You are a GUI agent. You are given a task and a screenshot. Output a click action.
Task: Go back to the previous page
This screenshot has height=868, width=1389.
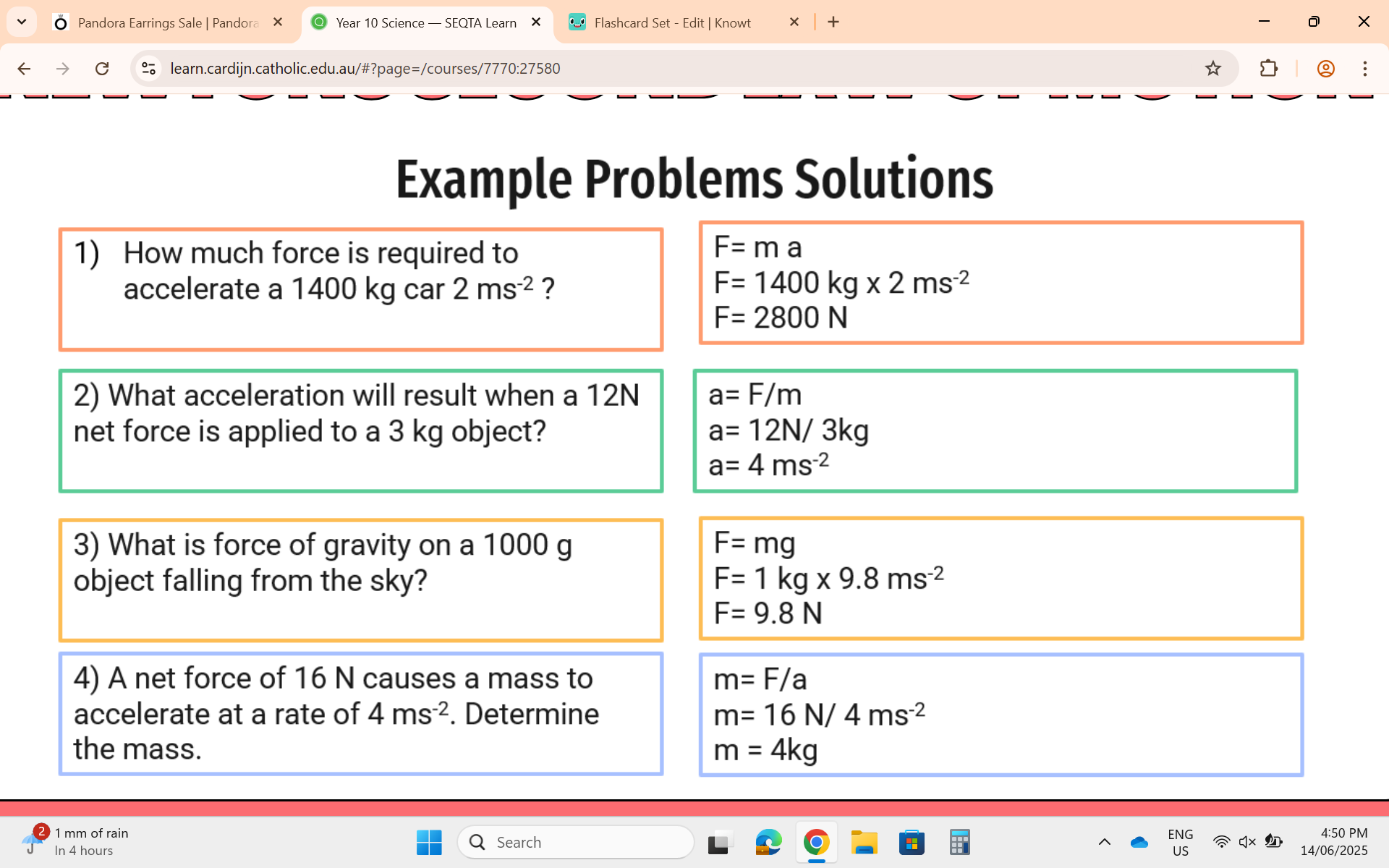tap(24, 69)
